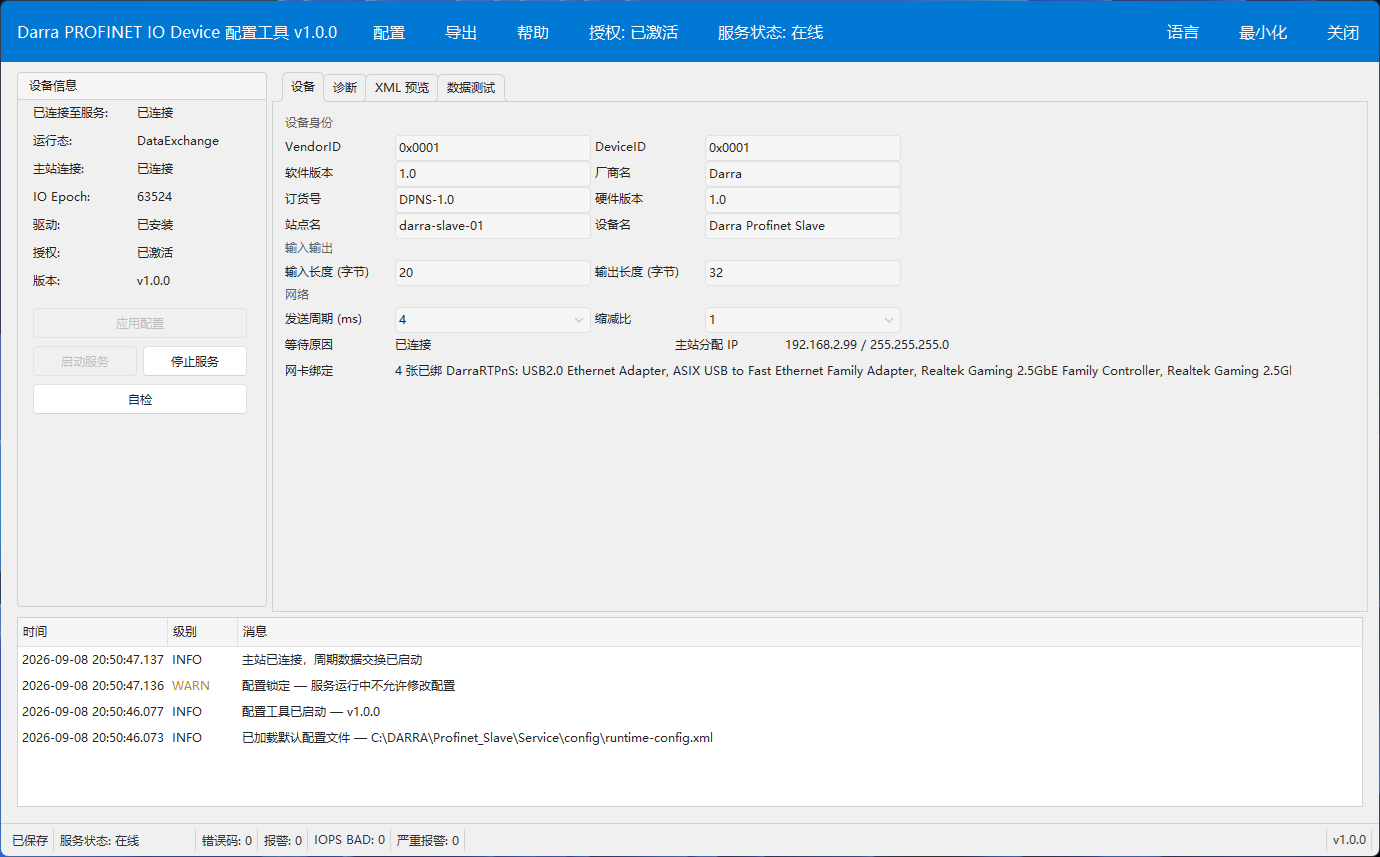Open the 数据测试 tab

pos(471,88)
